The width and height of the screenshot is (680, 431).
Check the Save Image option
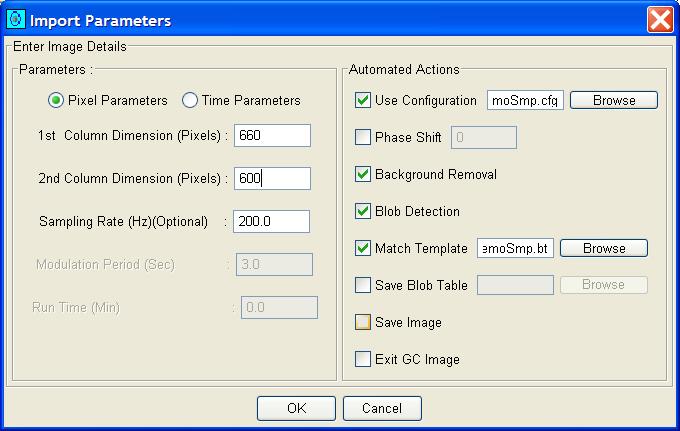pos(363,322)
